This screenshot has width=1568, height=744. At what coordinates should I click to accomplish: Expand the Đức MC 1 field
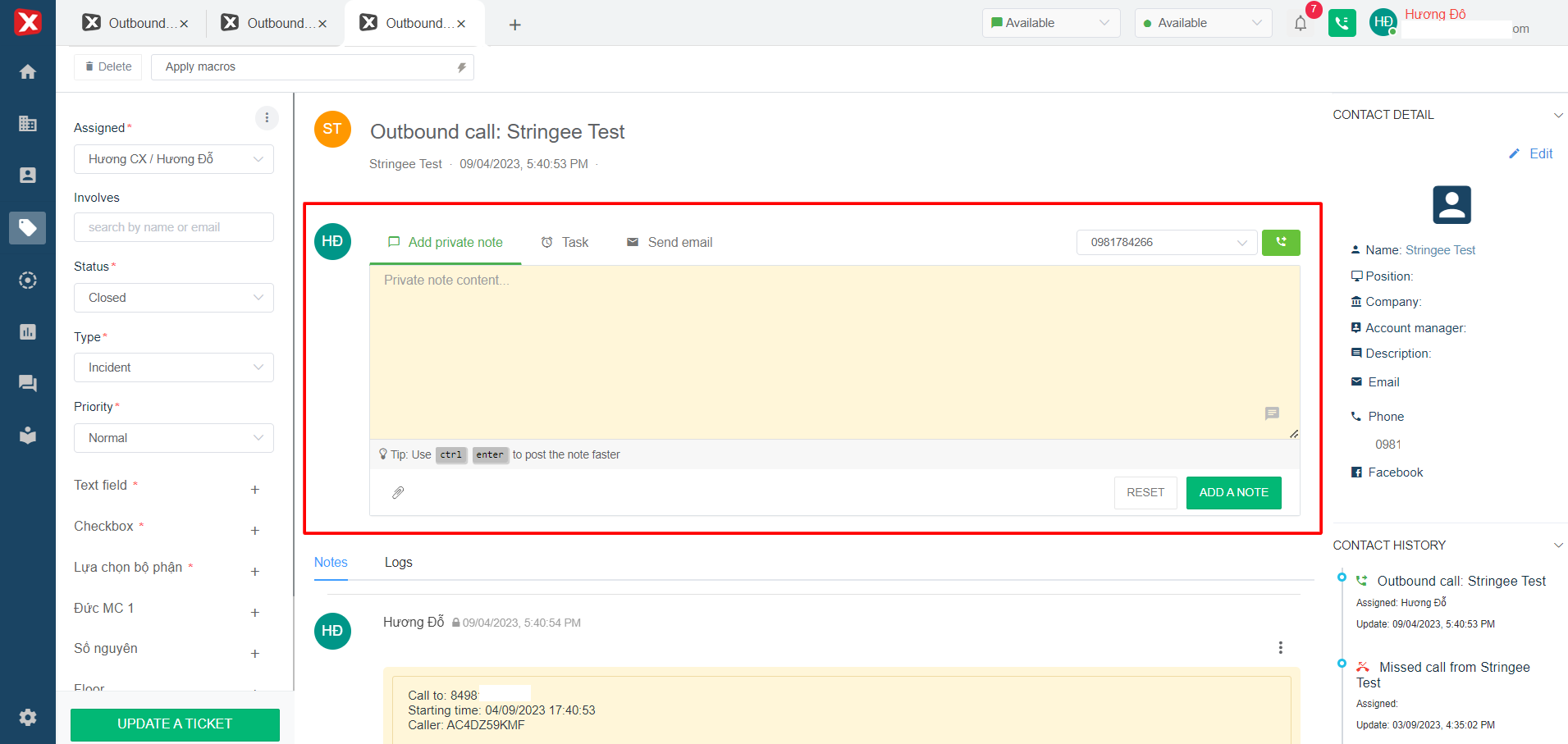click(255, 613)
